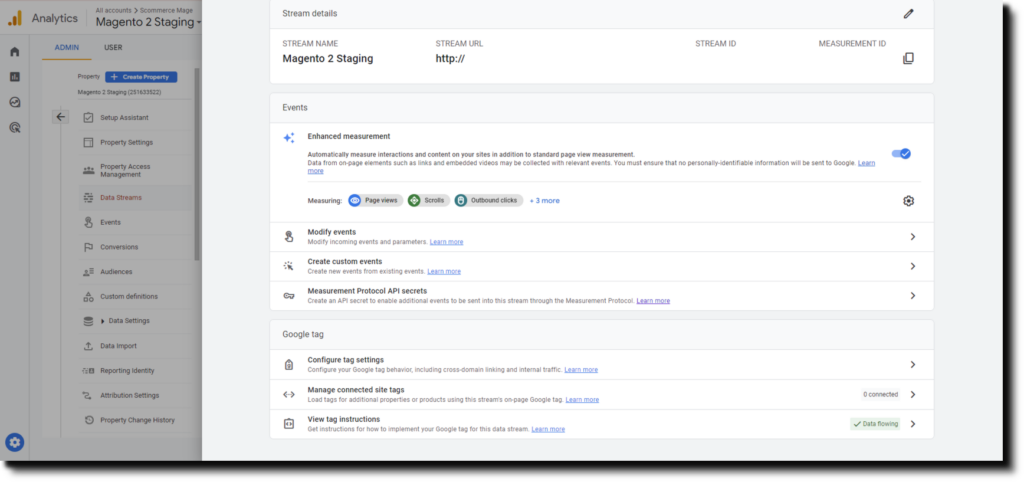Open the Advertising icon in left rail

coord(14,127)
